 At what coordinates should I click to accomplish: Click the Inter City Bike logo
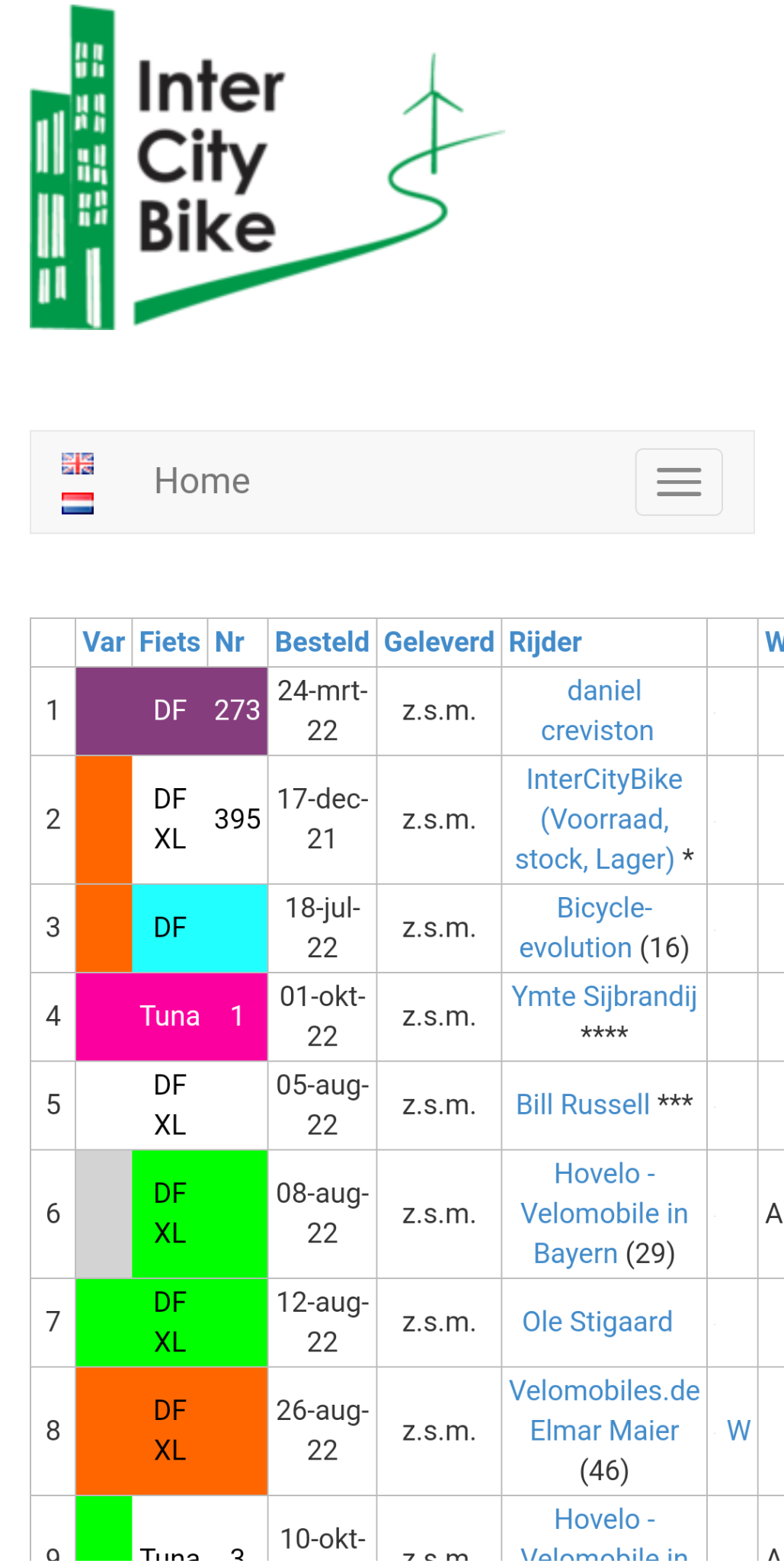click(x=267, y=169)
